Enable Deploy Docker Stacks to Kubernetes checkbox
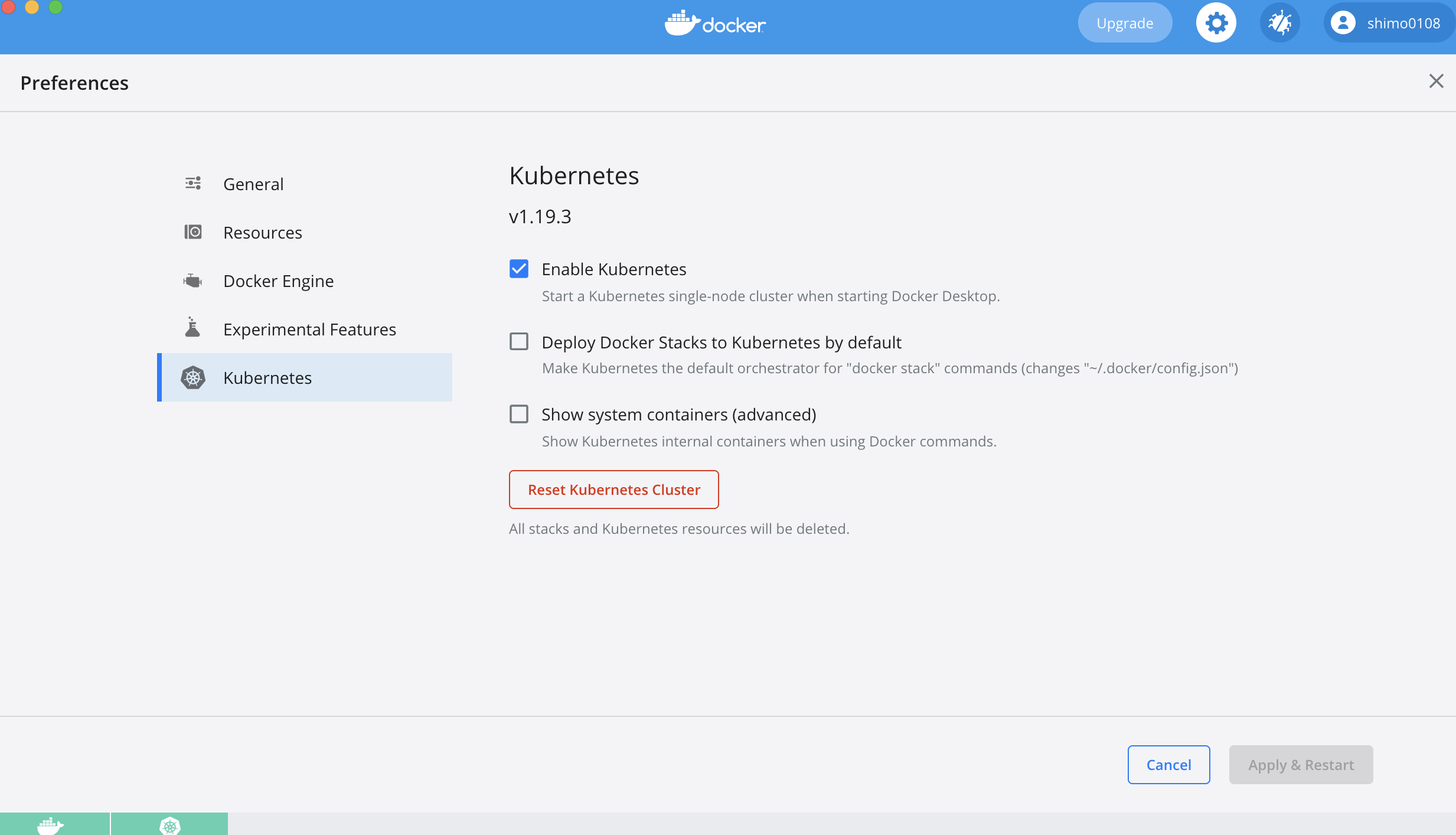This screenshot has height=835, width=1456. [519, 342]
